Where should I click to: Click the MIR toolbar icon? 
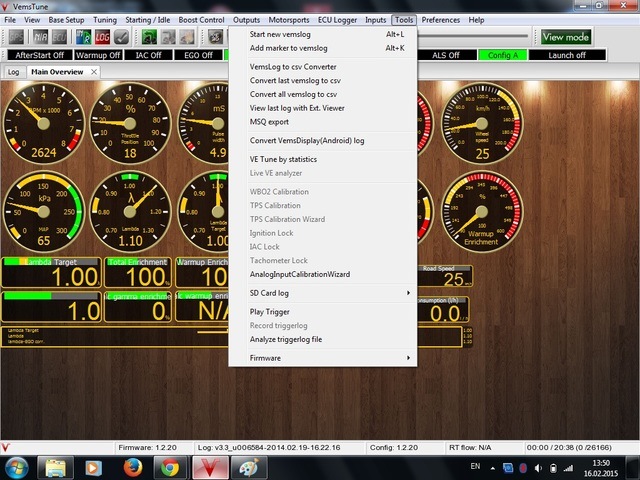[x=40, y=37]
